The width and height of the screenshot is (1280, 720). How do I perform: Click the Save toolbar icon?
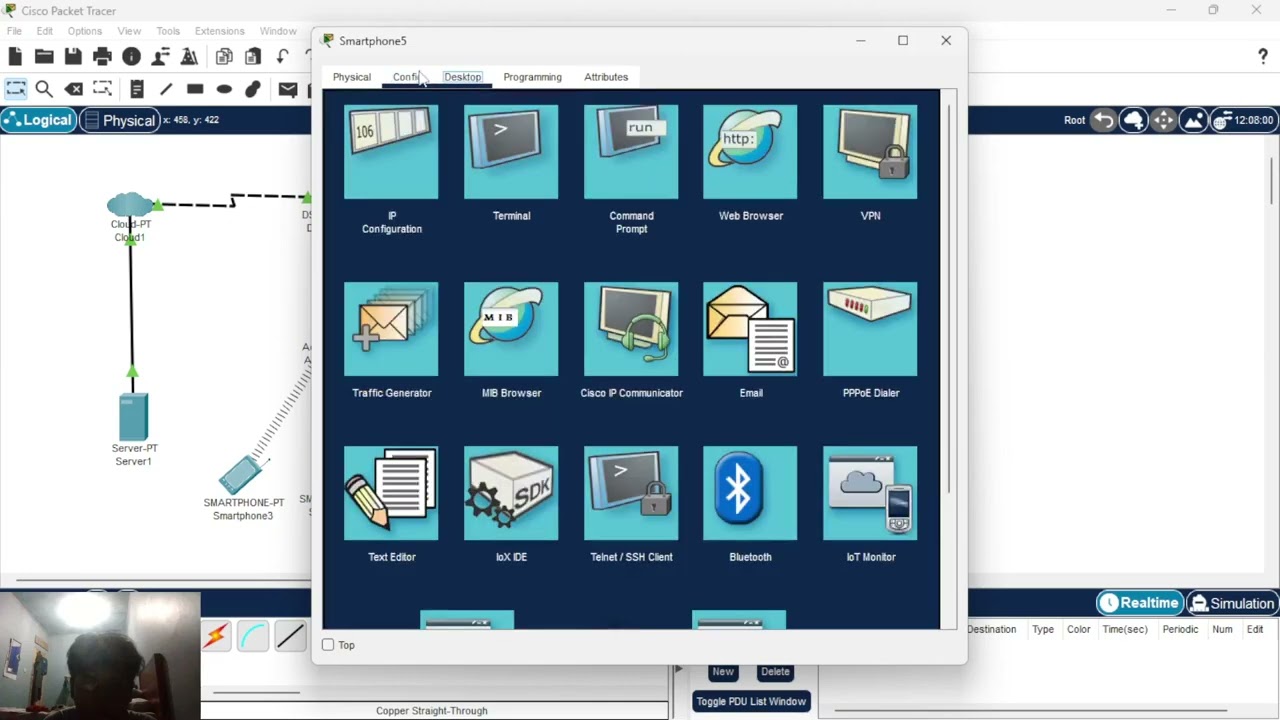[x=73, y=57]
